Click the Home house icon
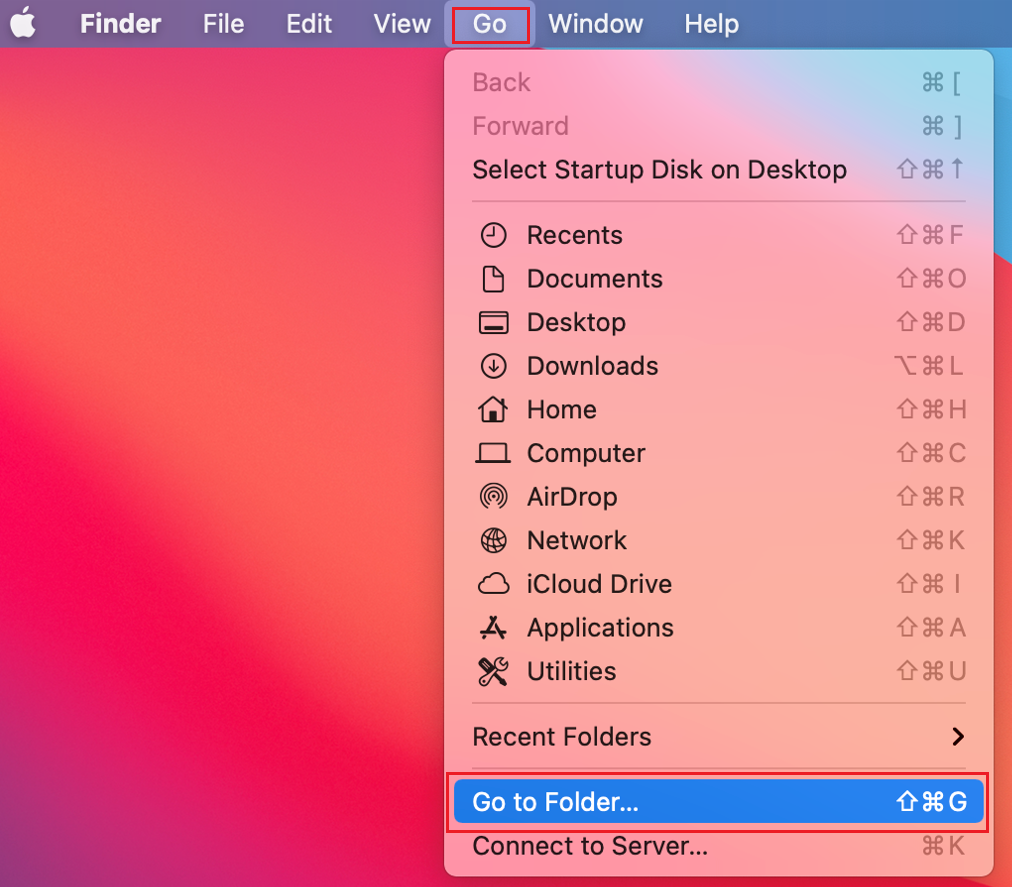This screenshot has width=1012, height=887. click(x=493, y=410)
